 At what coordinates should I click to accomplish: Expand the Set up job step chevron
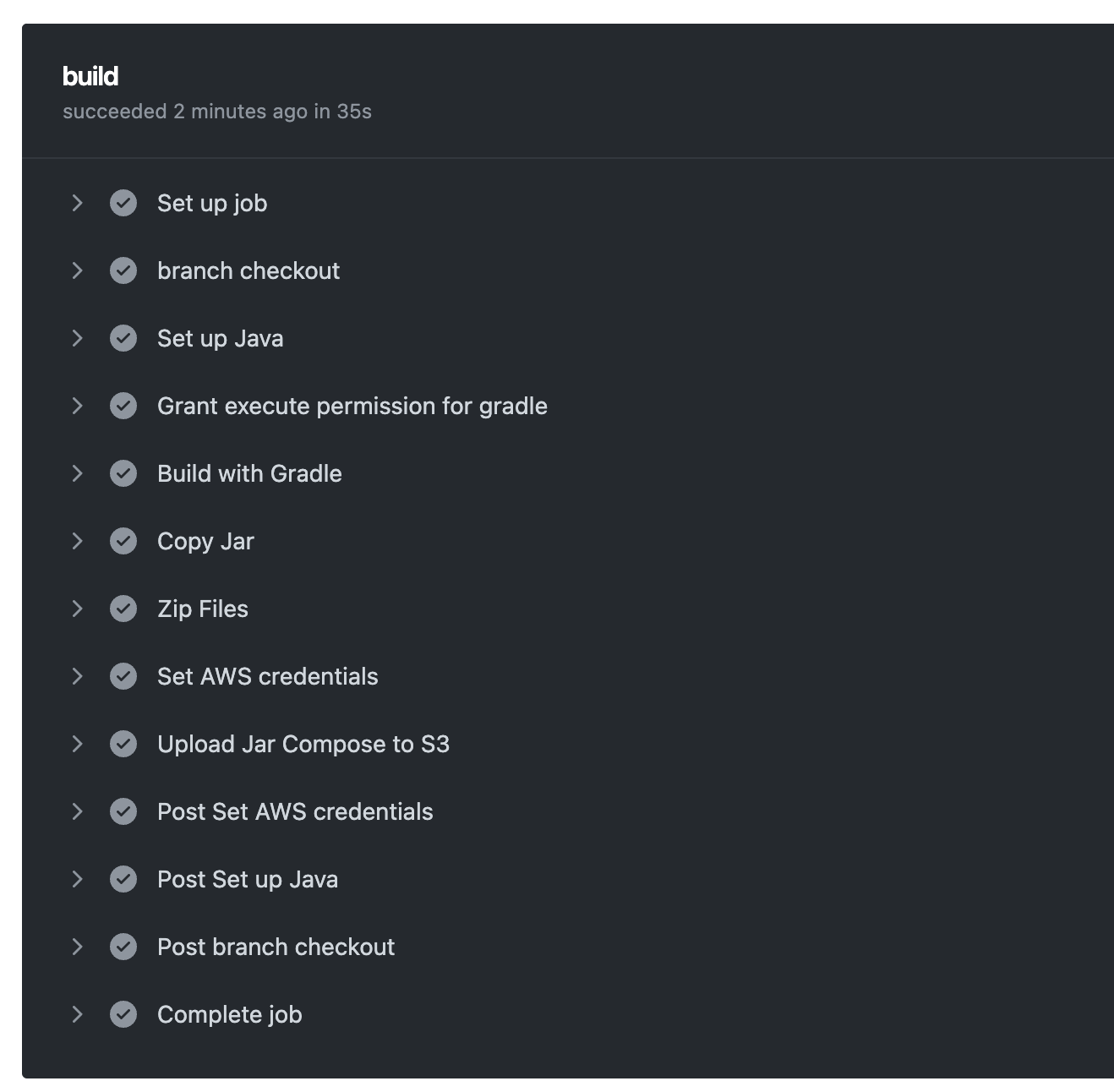pyautogui.click(x=77, y=203)
